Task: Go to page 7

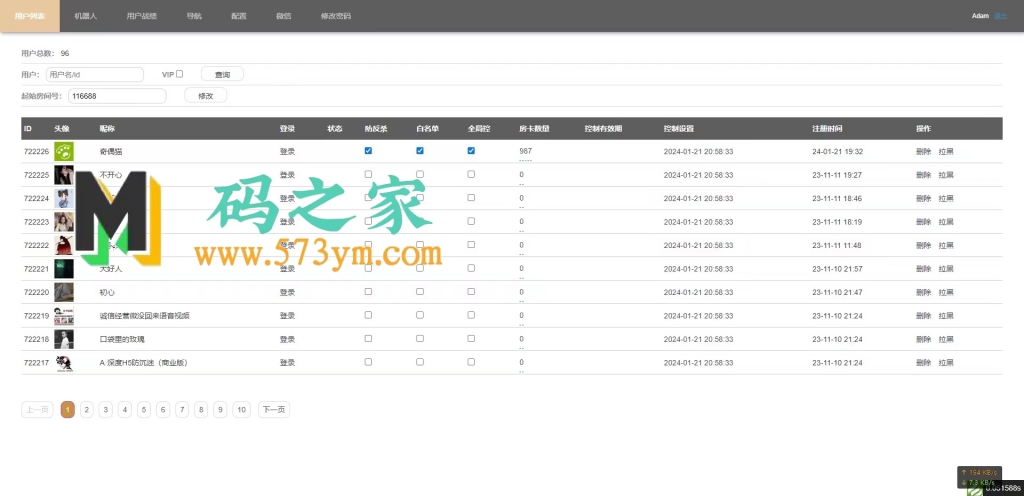Action: (182, 410)
